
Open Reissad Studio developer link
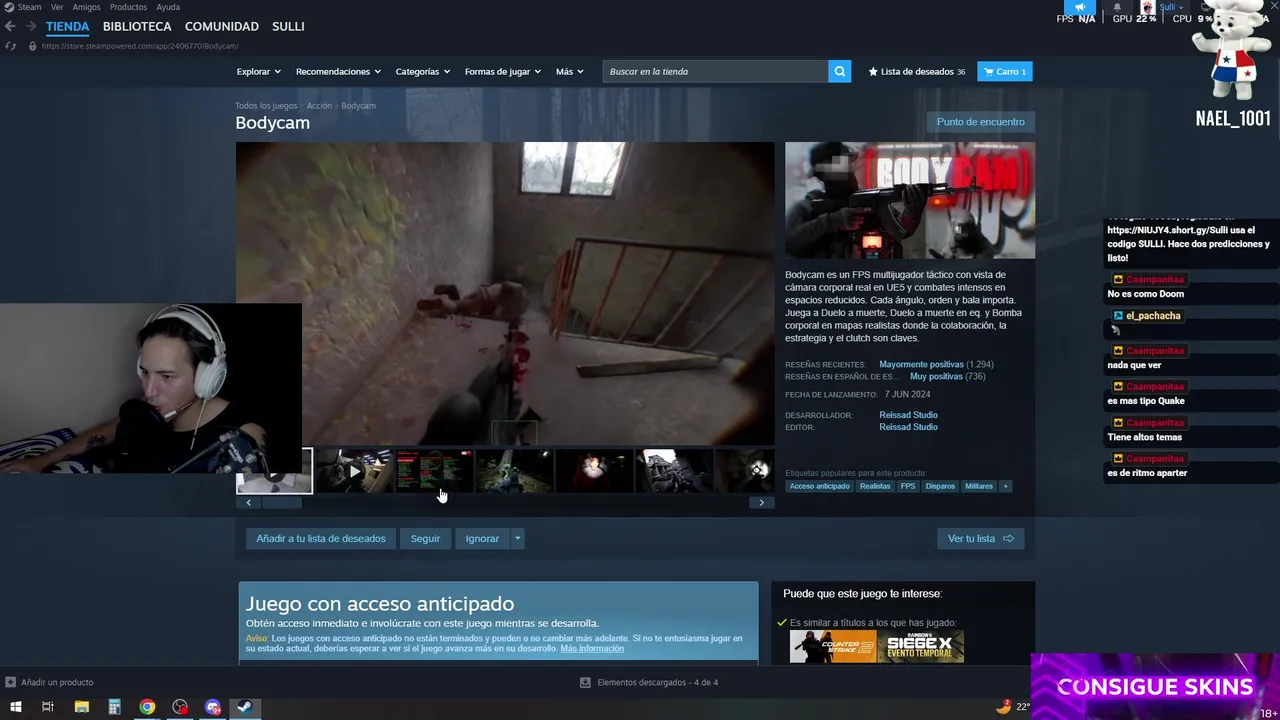click(908, 415)
